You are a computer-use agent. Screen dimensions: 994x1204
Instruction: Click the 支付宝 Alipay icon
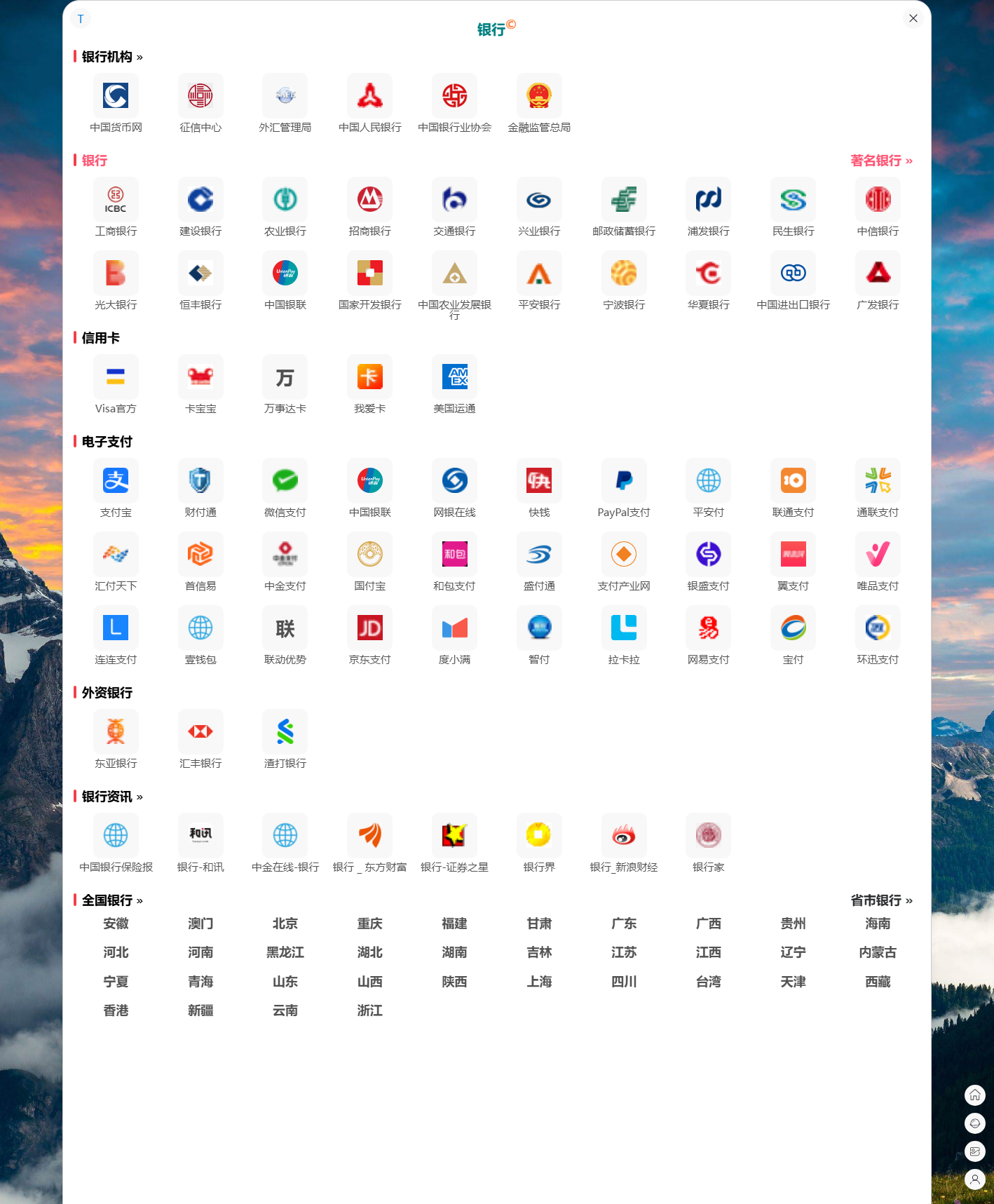click(116, 481)
